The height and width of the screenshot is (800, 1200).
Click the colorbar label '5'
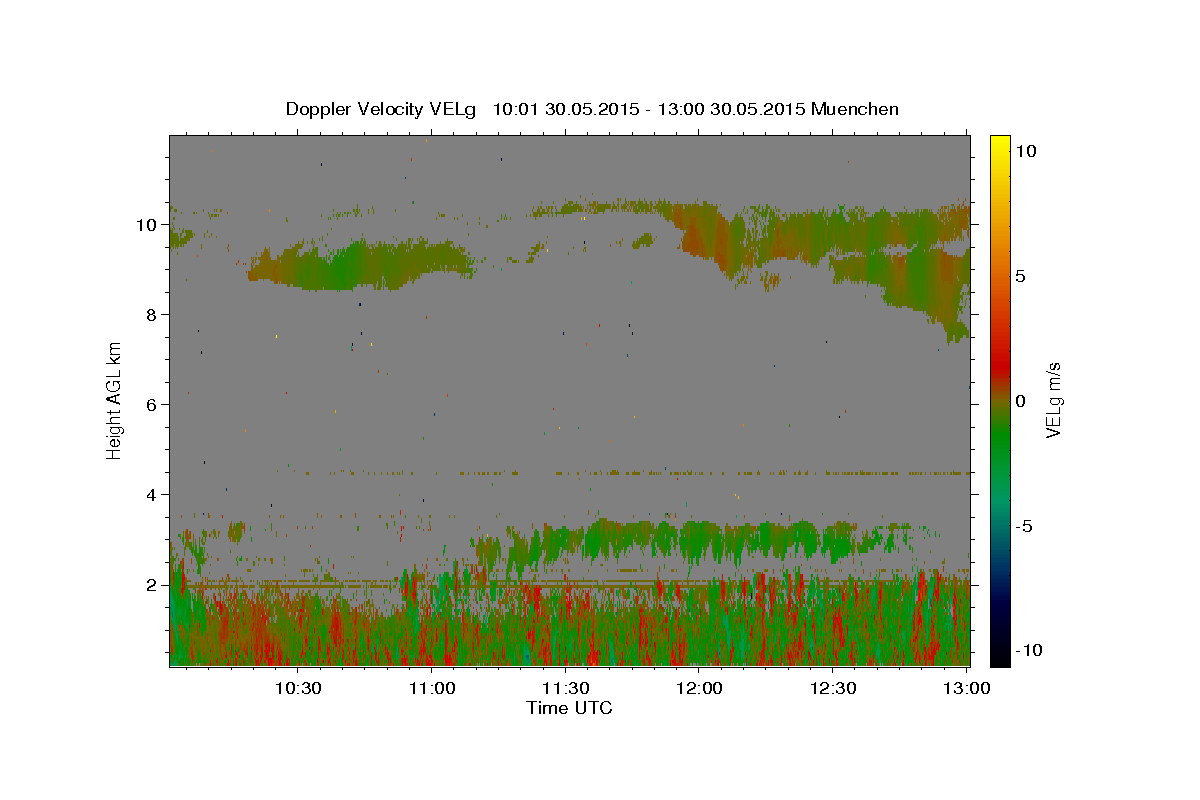(x=1020, y=276)
